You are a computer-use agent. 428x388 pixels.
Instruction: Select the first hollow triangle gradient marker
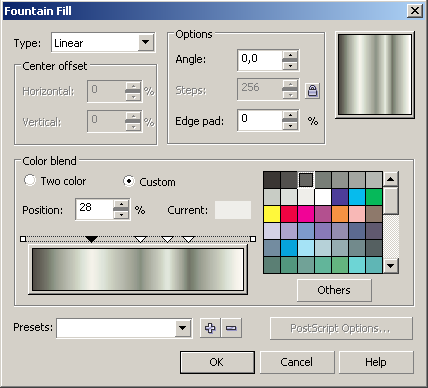pos(140,239)
